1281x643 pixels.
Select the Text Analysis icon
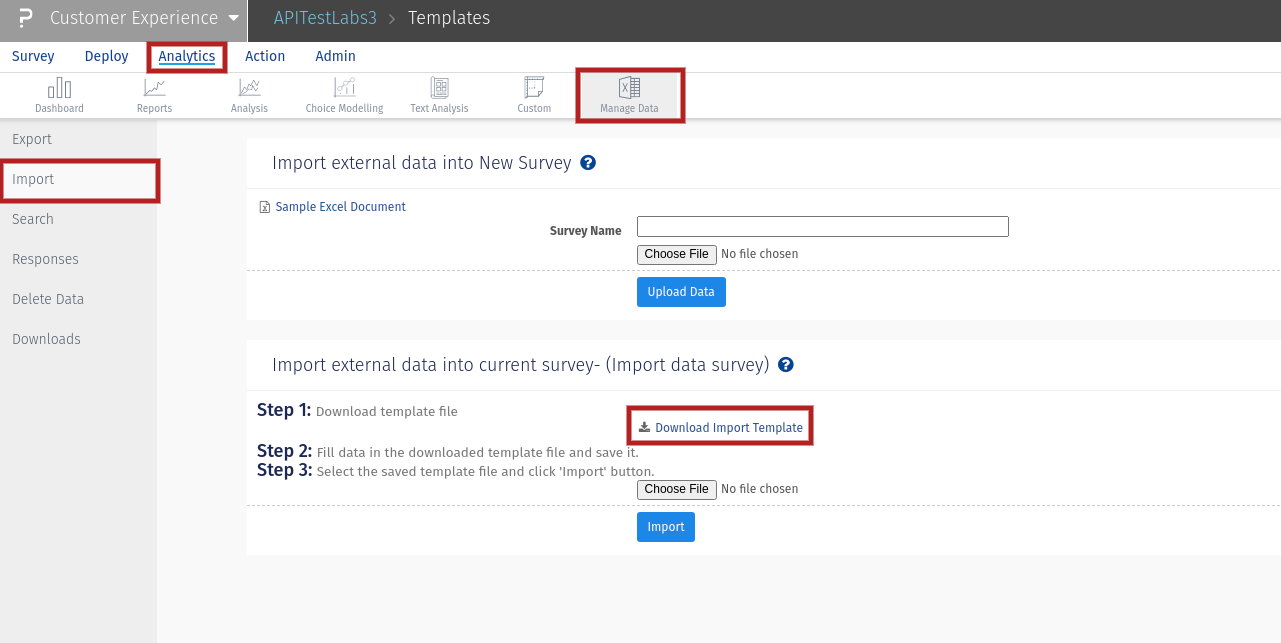click(439, 89)
